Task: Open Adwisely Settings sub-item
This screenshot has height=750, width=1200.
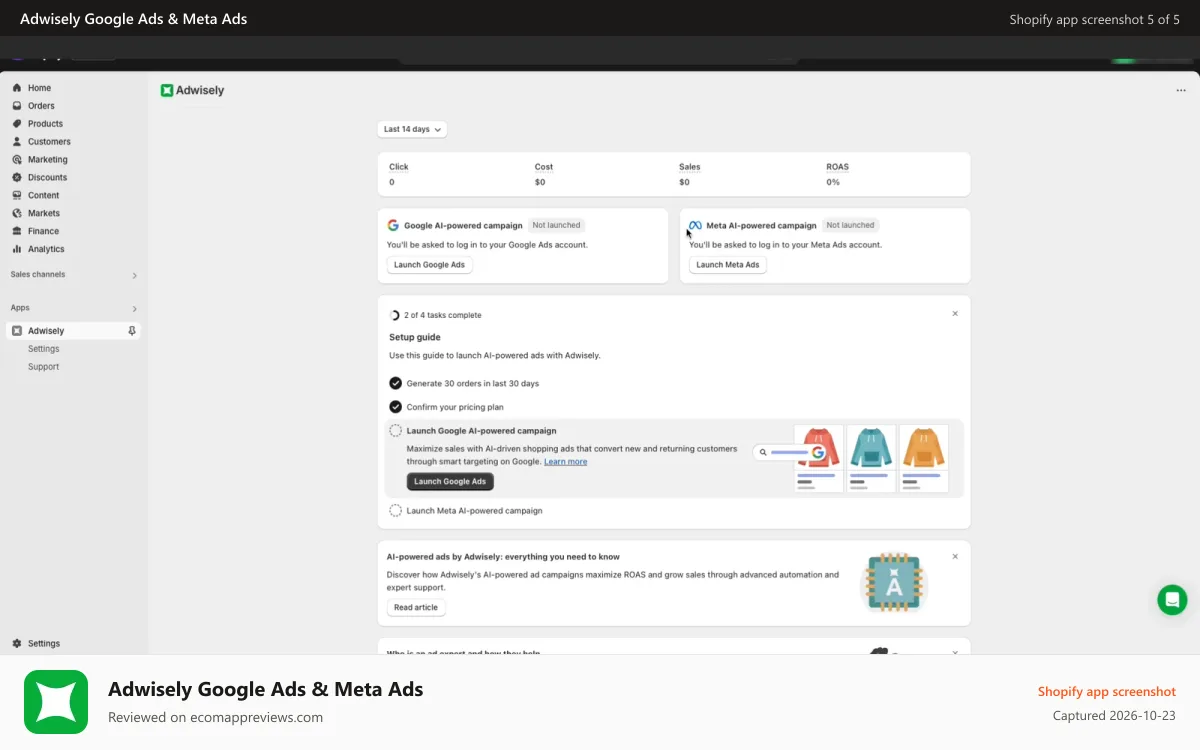Action: [44, 349]
